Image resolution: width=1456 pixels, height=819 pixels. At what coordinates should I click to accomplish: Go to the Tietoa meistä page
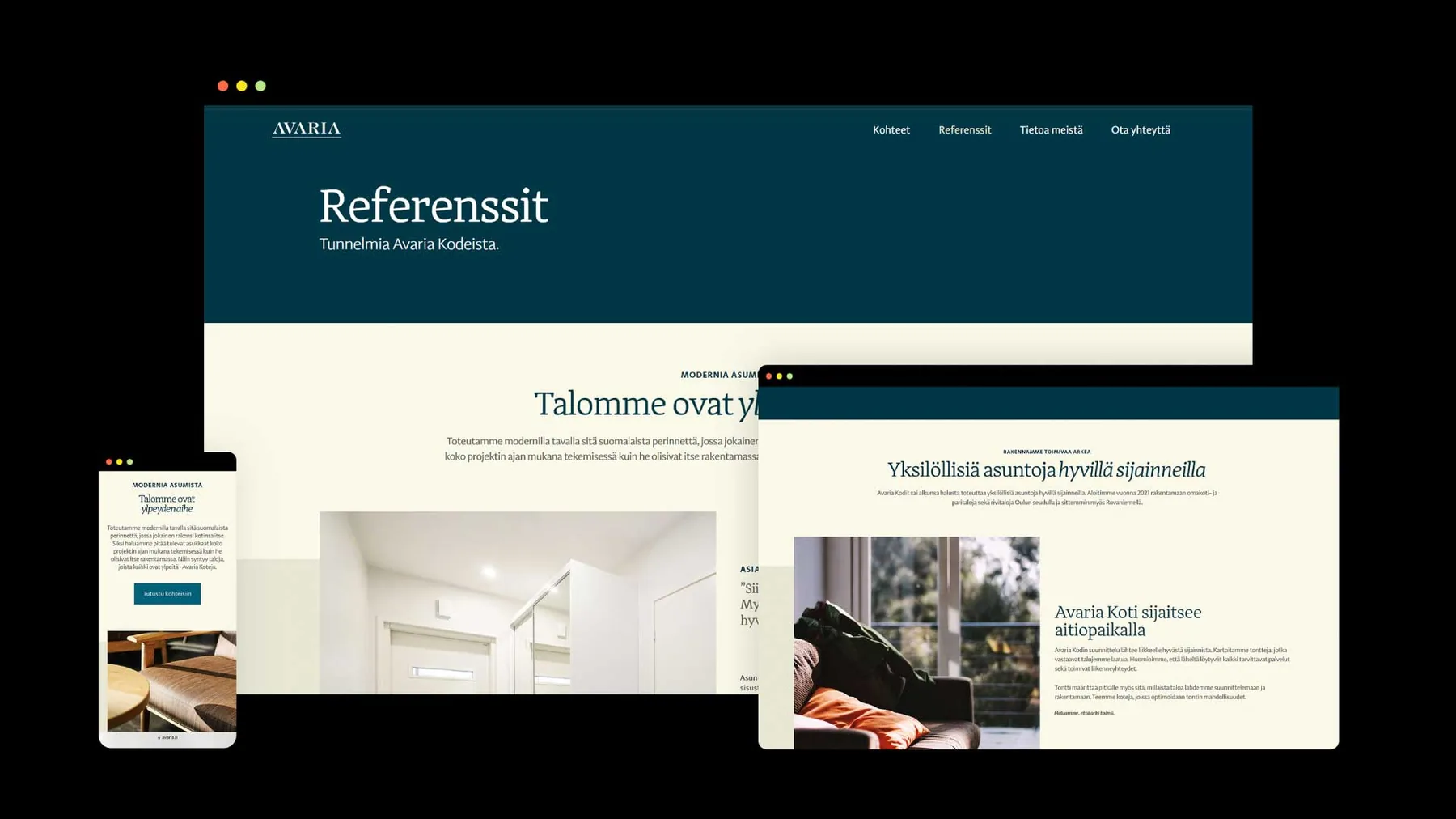(x=1051, y=129)
